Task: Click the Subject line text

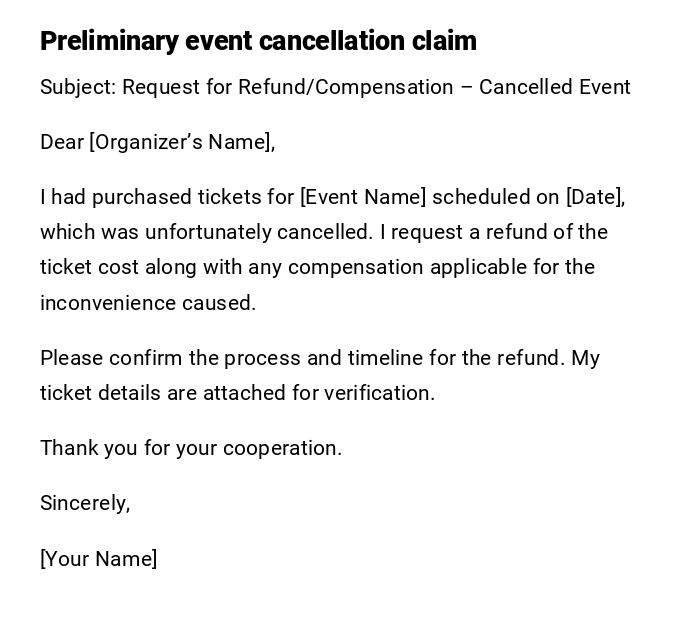Action: 335,87
